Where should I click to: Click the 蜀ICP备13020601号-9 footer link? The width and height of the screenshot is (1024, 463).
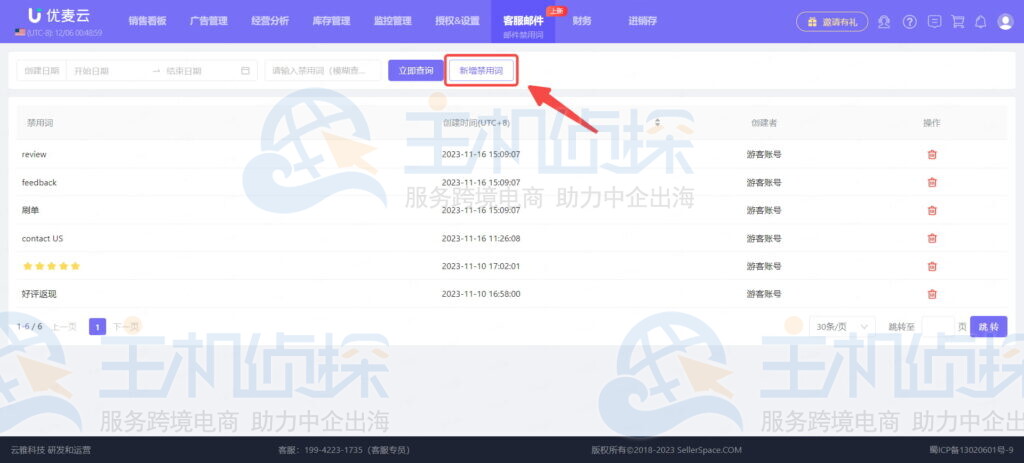pyautogui.click(x=971, y=450)
